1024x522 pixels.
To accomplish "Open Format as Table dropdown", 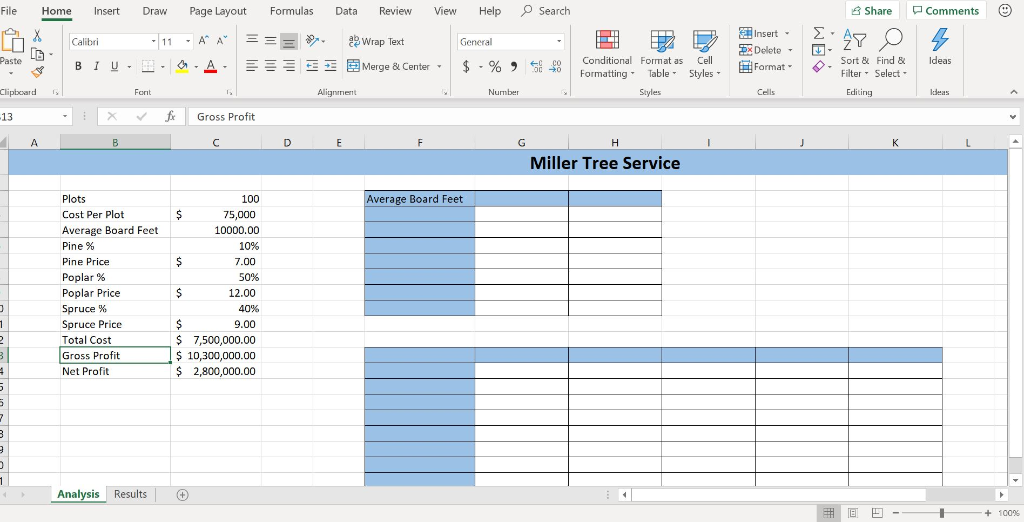I will click(662, 54).
